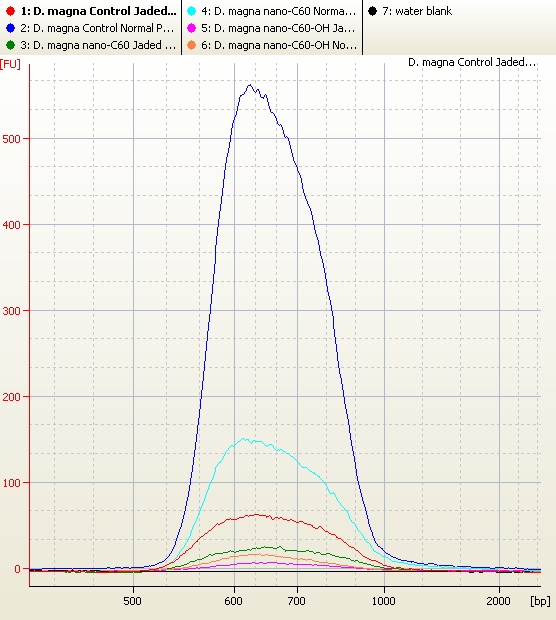Click the red dot for sample 1
Viewport: 556px width, 620px height.
(11, 11)
